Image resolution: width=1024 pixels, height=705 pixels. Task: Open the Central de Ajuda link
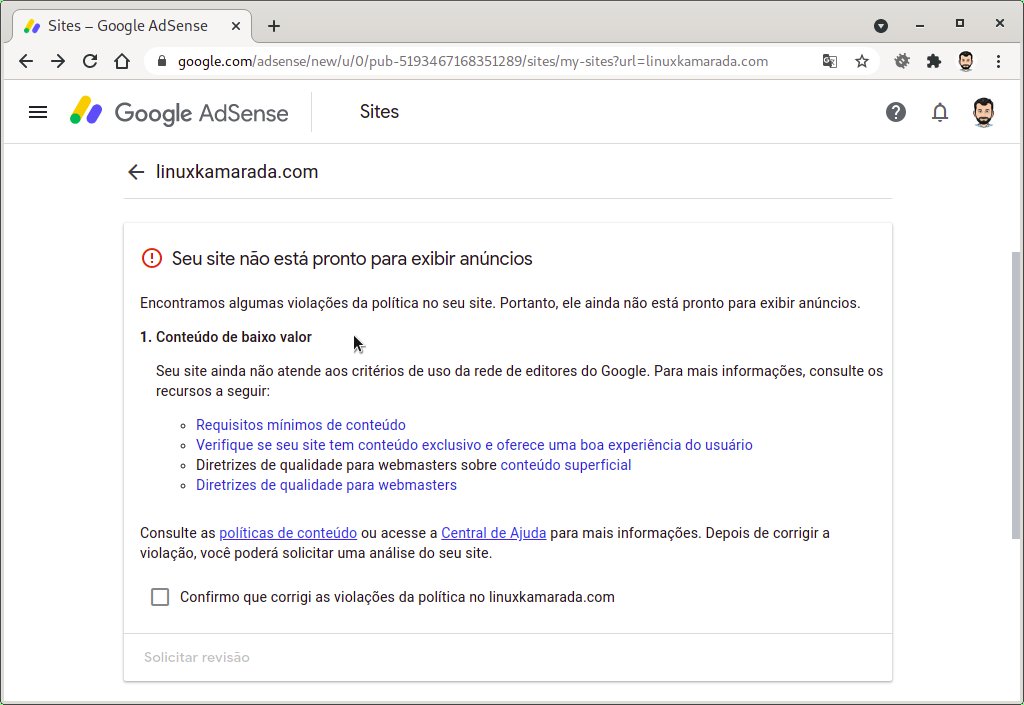(x=494, y=533)
